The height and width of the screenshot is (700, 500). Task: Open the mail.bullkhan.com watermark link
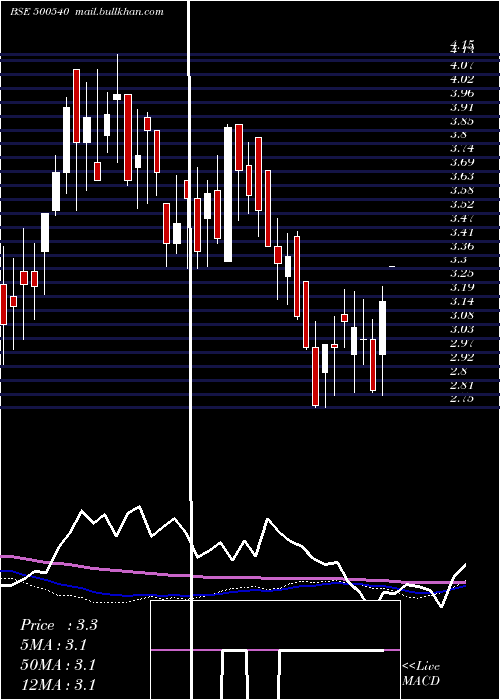[118, 12]
